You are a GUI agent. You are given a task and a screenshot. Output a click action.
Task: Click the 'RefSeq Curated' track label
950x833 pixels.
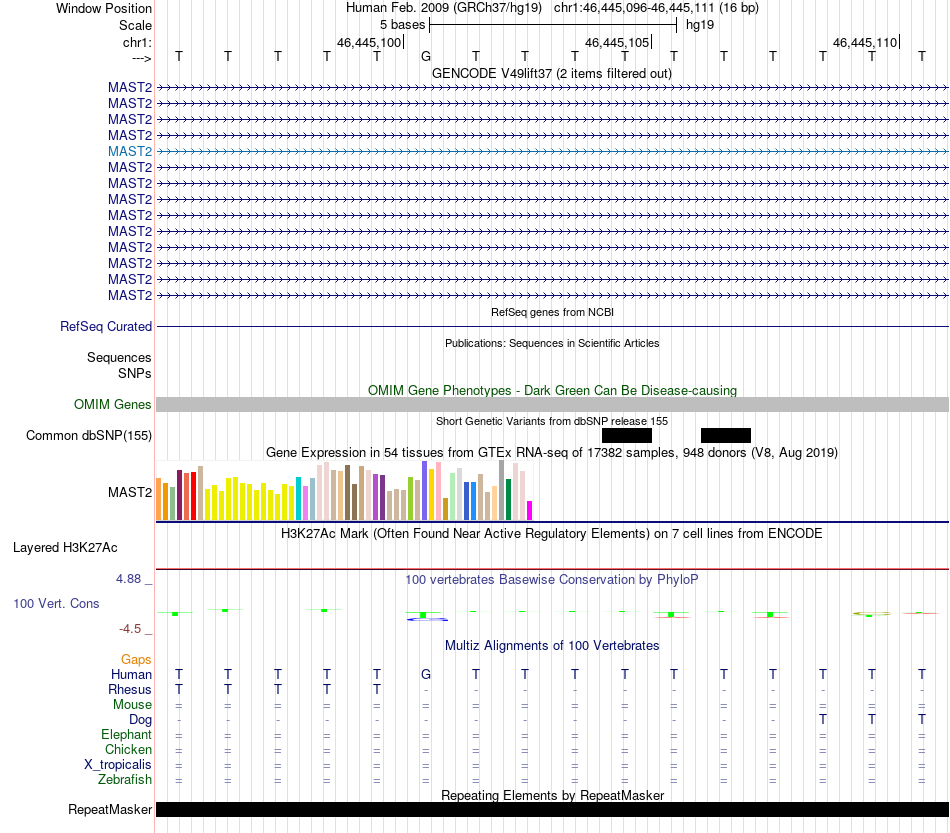[105, 327]
